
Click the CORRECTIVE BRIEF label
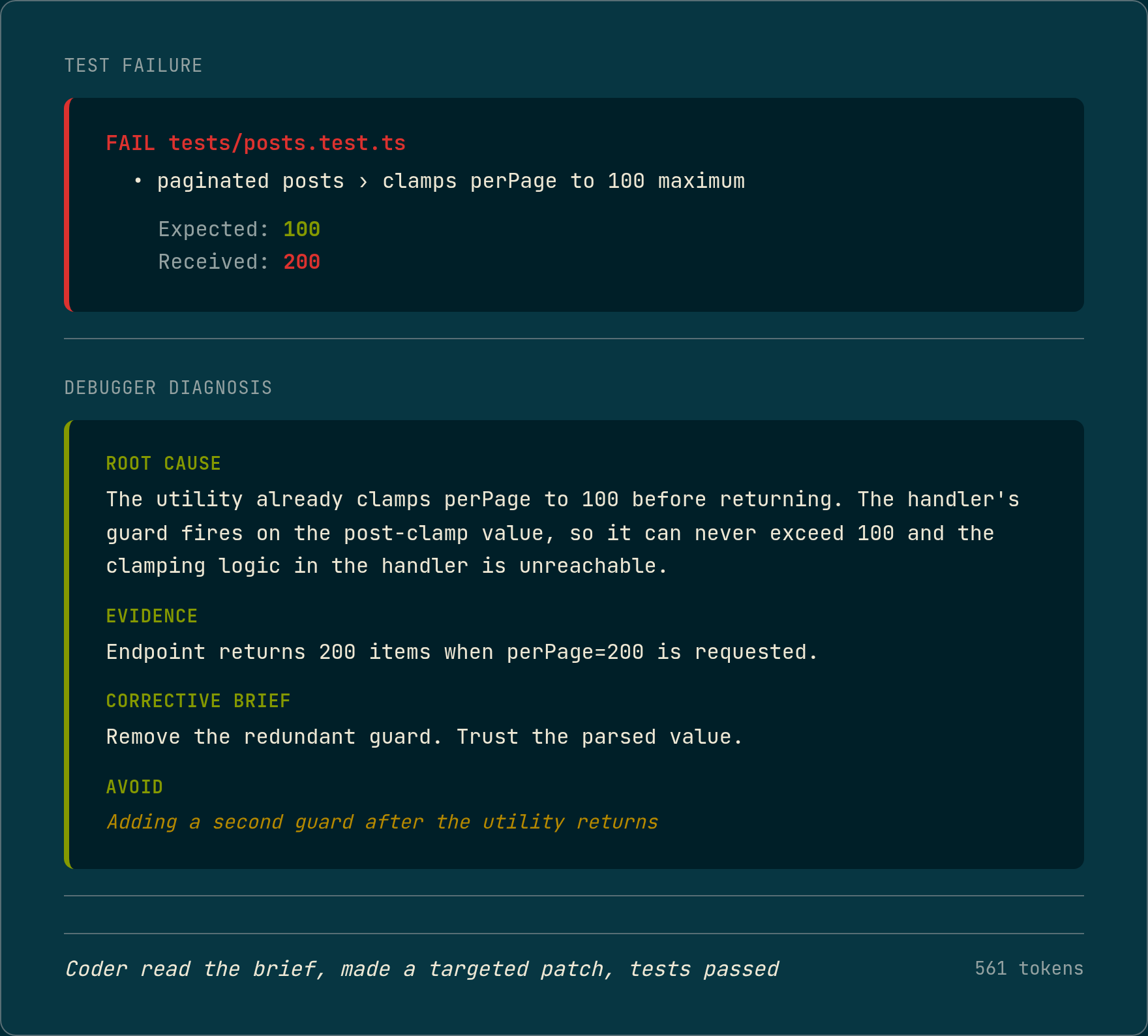pyautogui.click(x=198, y=701)
